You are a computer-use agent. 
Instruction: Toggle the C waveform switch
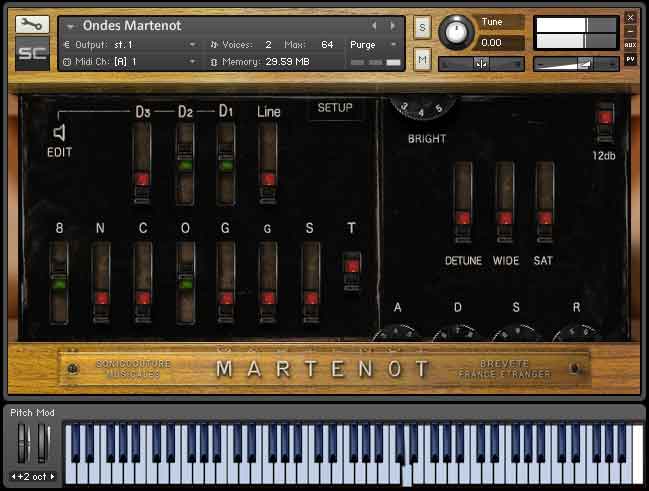tap(143, 282)
